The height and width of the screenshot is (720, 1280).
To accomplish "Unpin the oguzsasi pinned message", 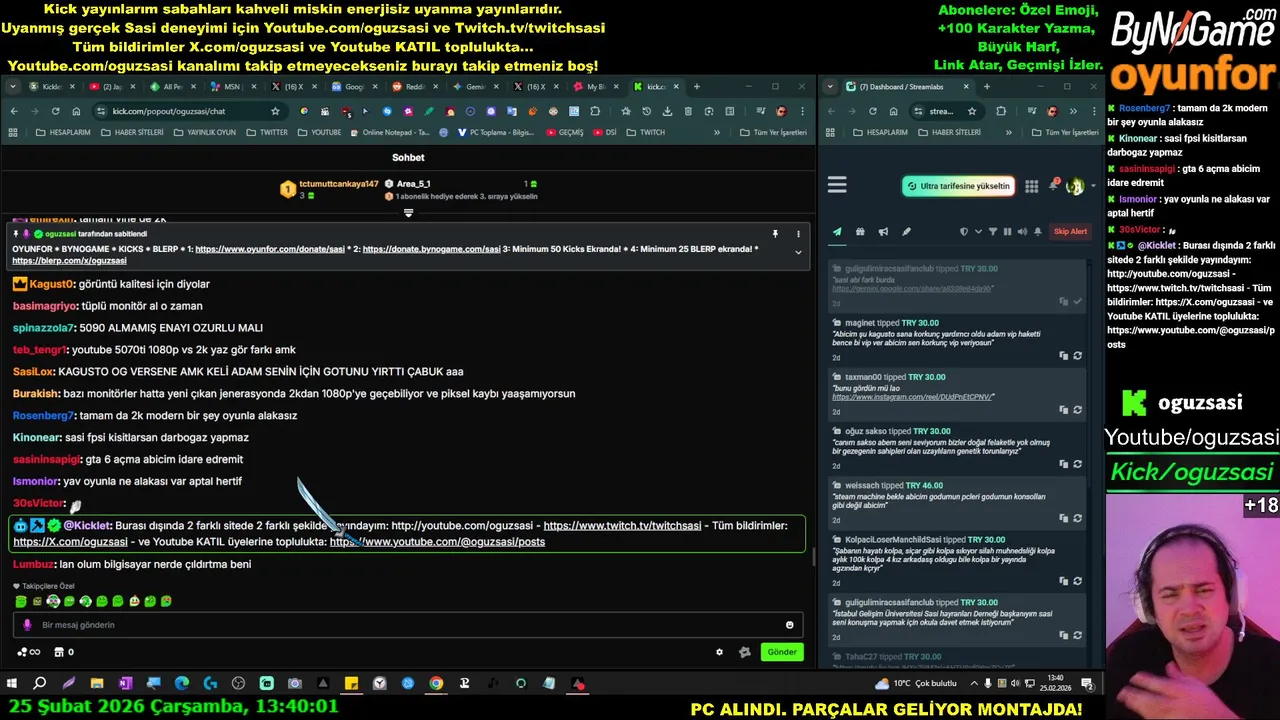I will point(775,234).
